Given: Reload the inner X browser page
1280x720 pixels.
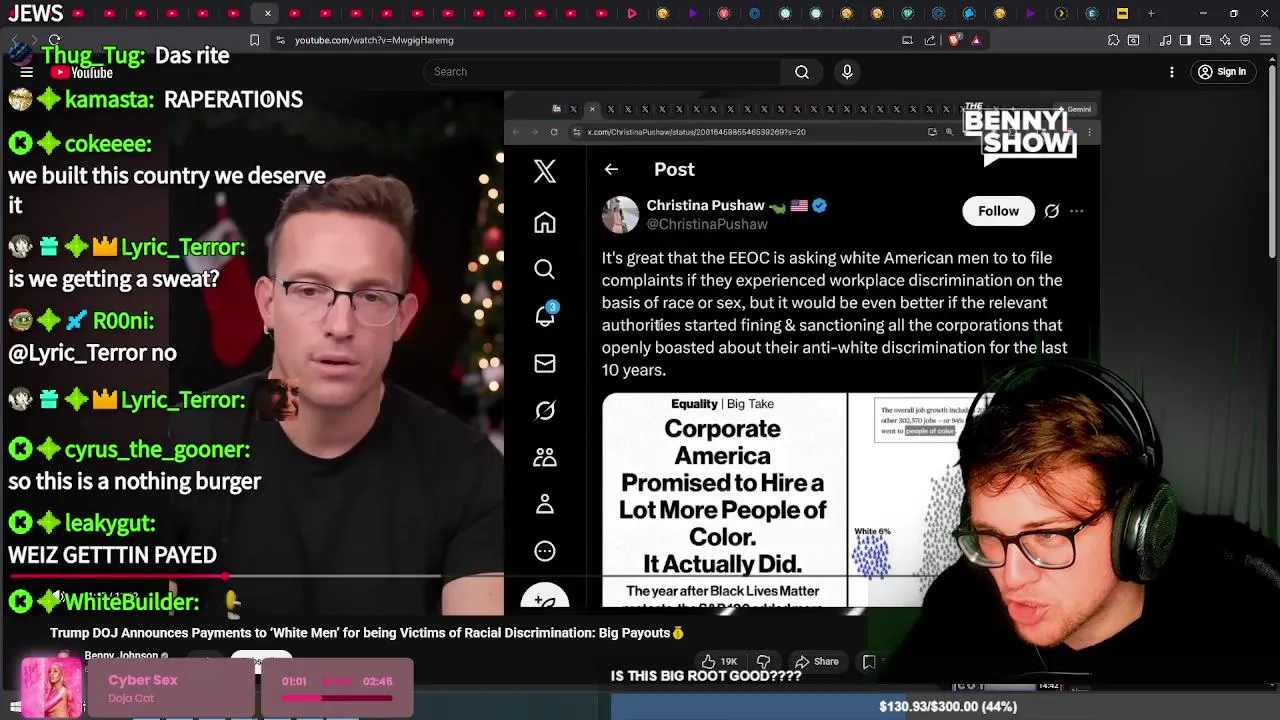Looking at the screenshot, I should pyautogui.click(x=554, y=132).
